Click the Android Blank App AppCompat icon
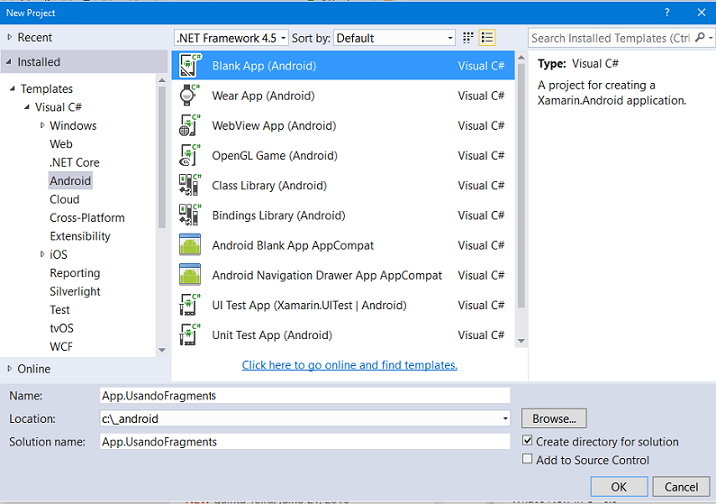 point(190,245)
